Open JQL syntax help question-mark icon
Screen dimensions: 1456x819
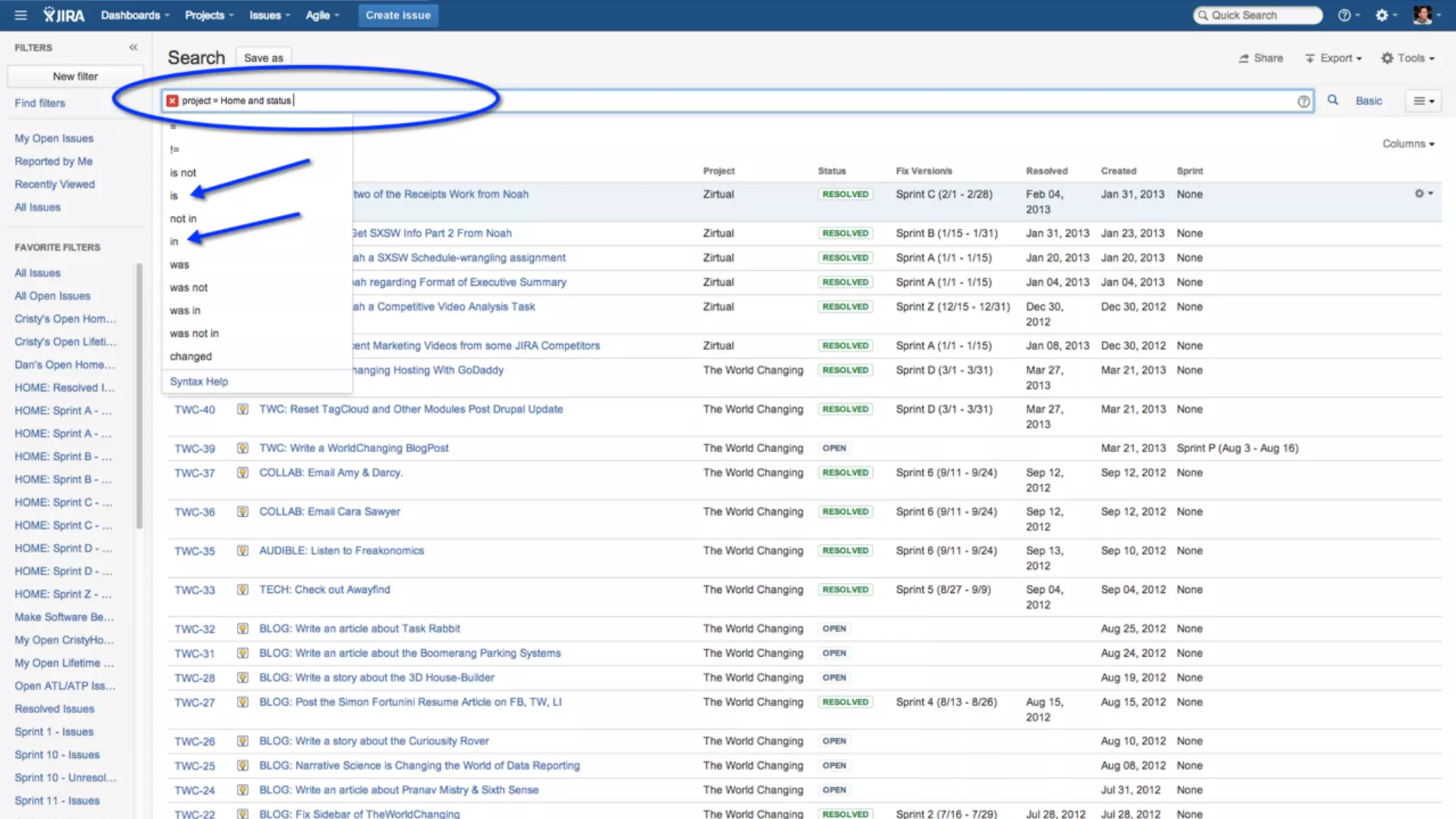[1303, 101]
